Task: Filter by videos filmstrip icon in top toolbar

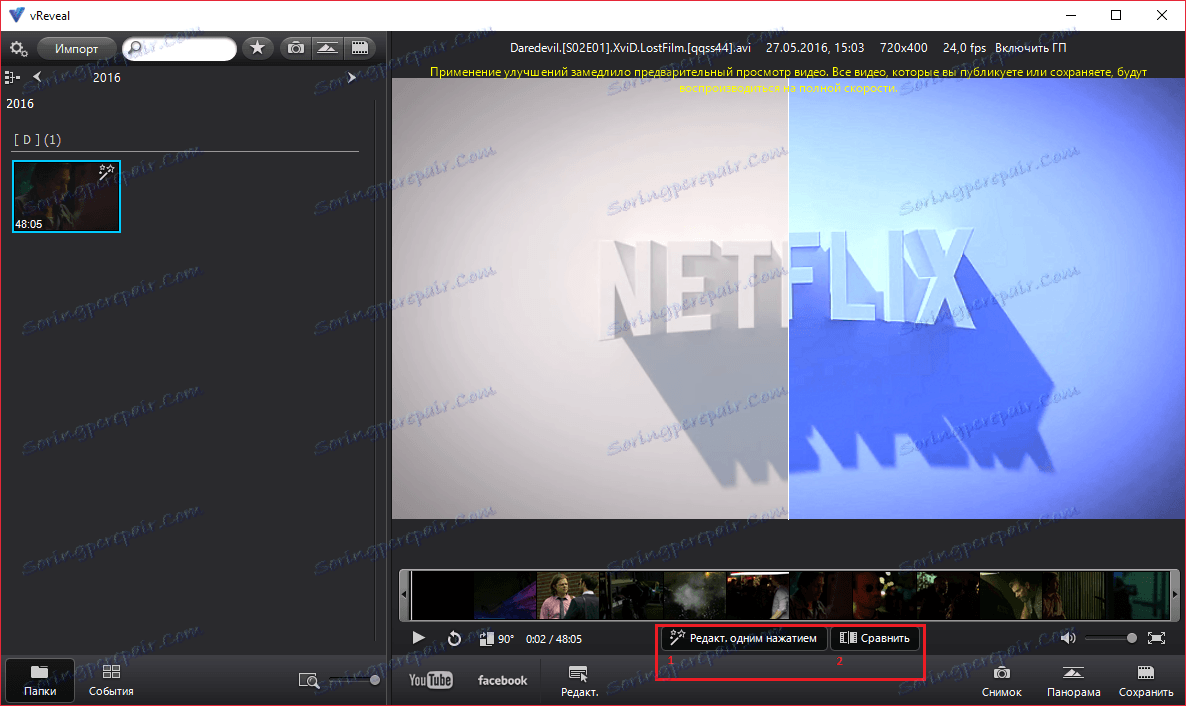Action: [360, 48]
